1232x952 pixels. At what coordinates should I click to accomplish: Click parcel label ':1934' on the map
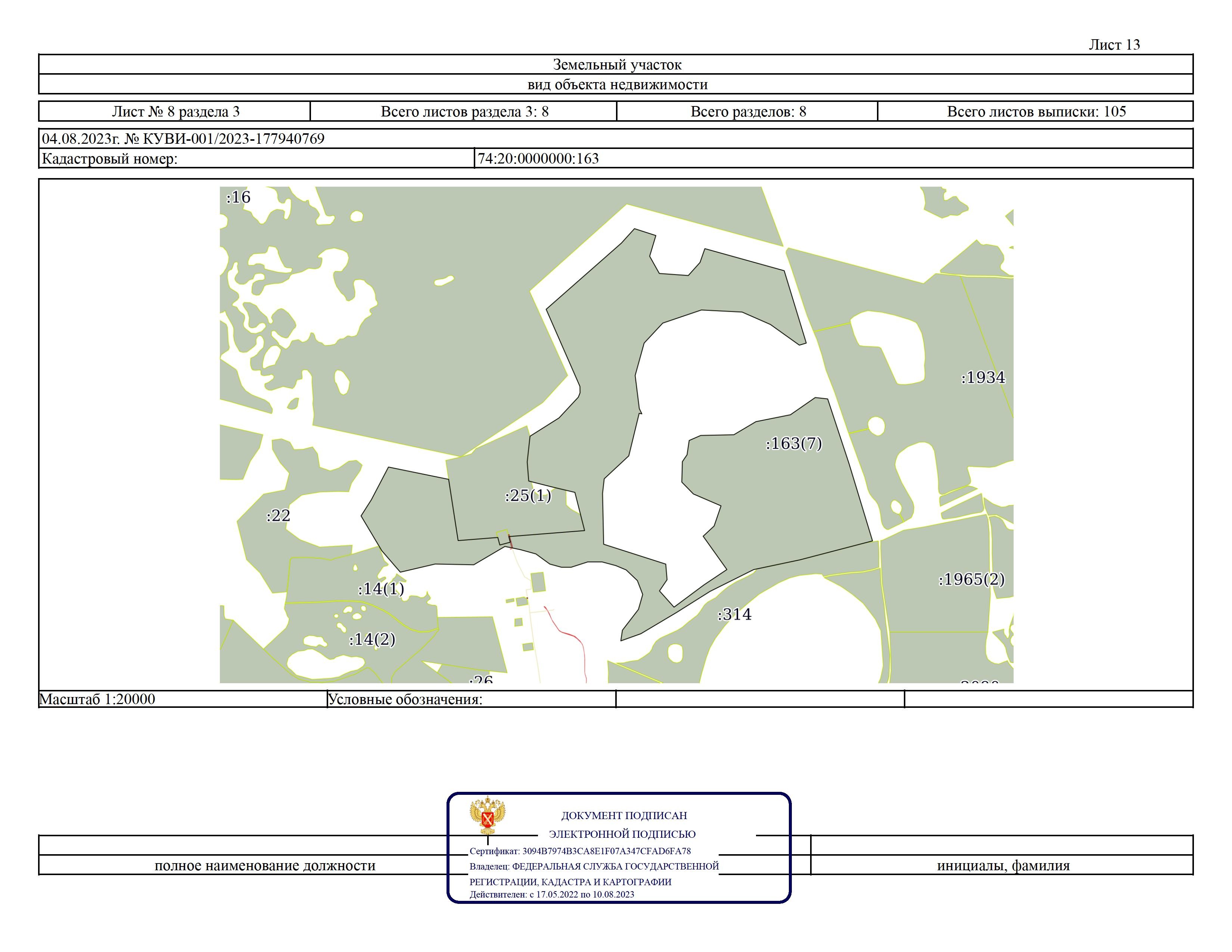[x=983, y=377]
